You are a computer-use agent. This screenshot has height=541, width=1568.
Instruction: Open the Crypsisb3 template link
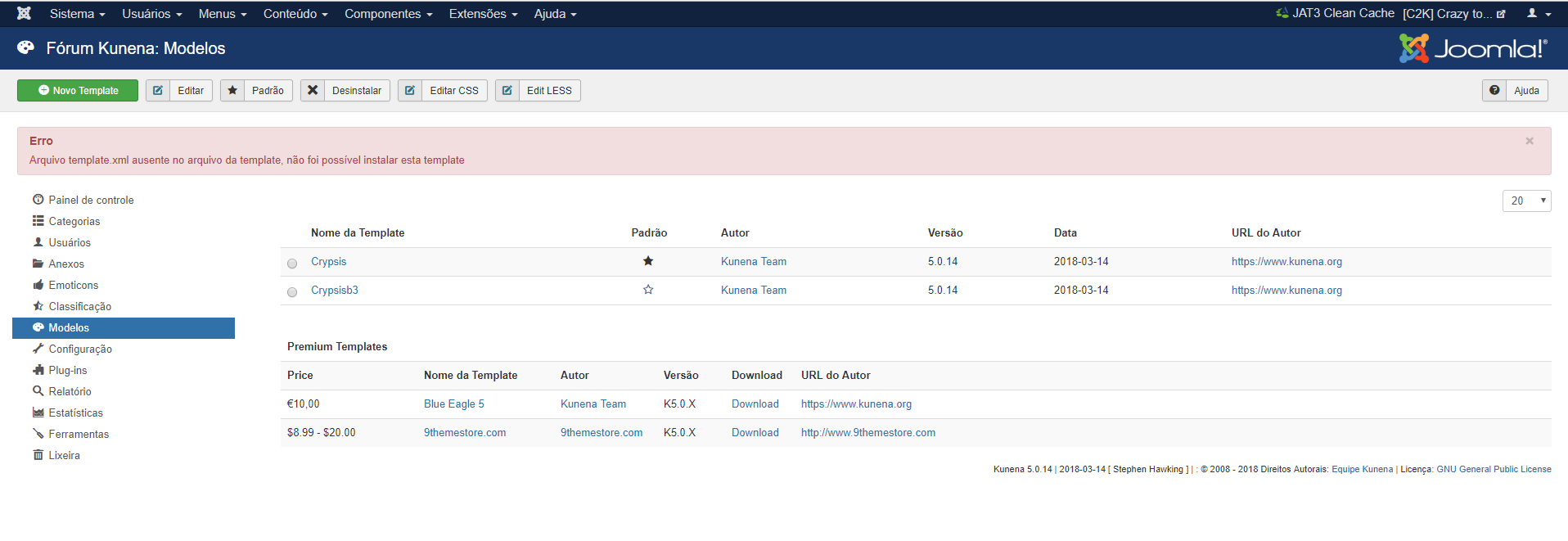[334, 291]
